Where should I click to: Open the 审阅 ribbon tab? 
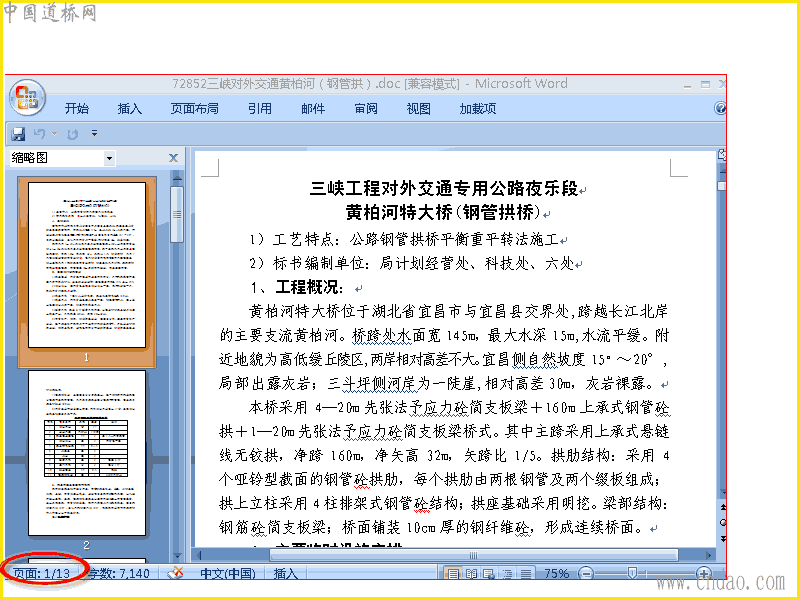click(x=366, y=109)
